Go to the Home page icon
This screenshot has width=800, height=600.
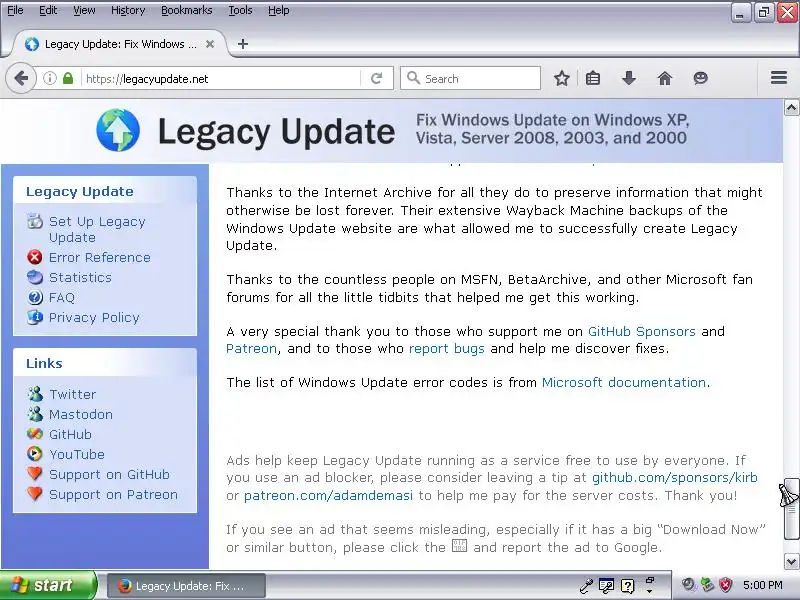(665, 79)
